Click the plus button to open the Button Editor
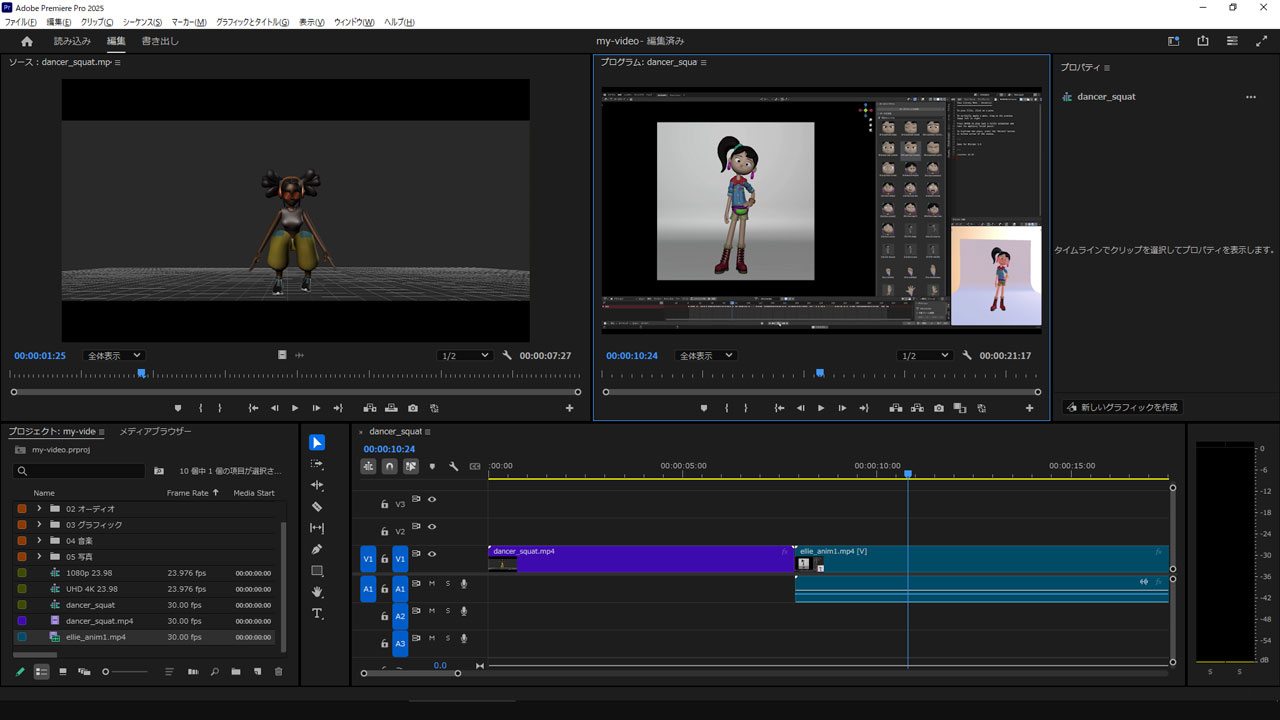This screenshot has height=720, width=1280. [x=1029, y=408]
